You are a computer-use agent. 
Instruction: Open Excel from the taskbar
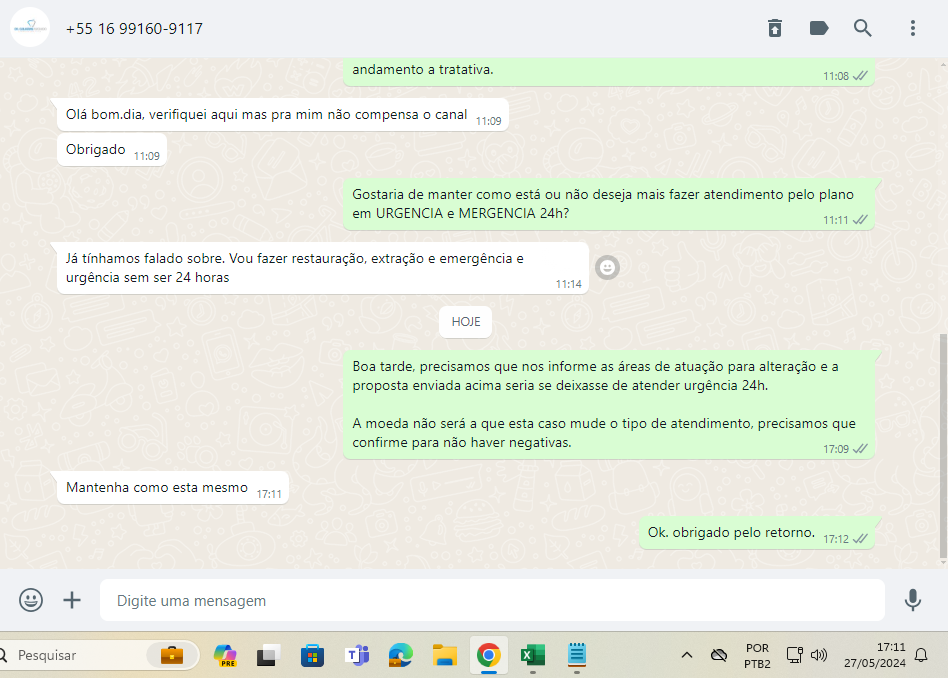[x=532, y=655]
